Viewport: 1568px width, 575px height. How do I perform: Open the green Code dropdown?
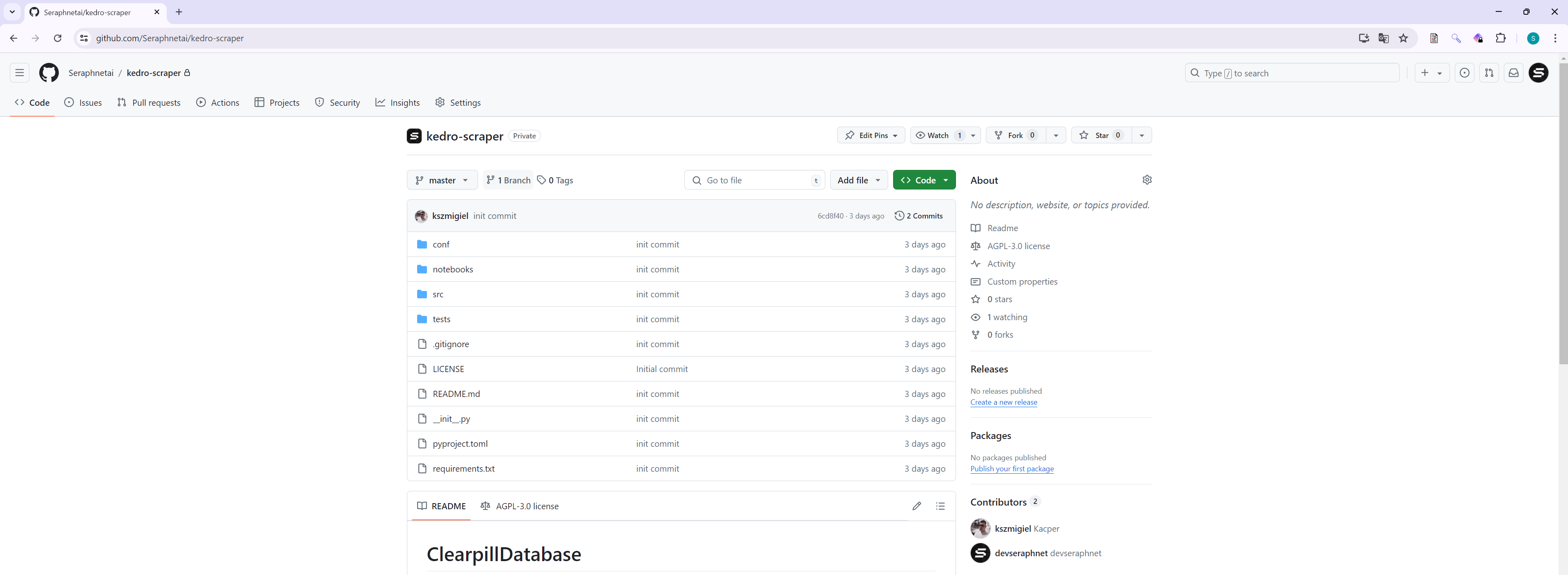[x=923, y=181]
